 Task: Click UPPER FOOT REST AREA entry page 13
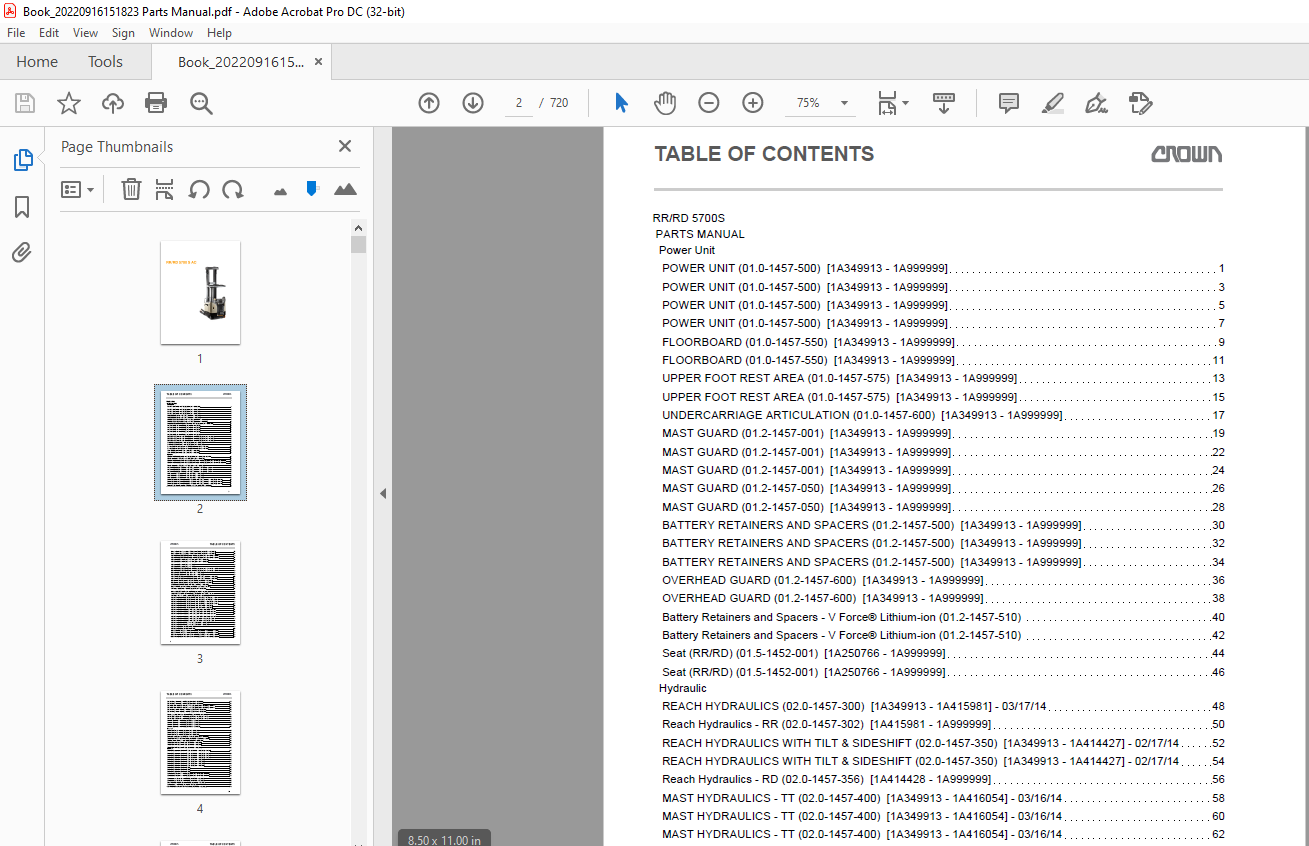[x=943, y=378]
